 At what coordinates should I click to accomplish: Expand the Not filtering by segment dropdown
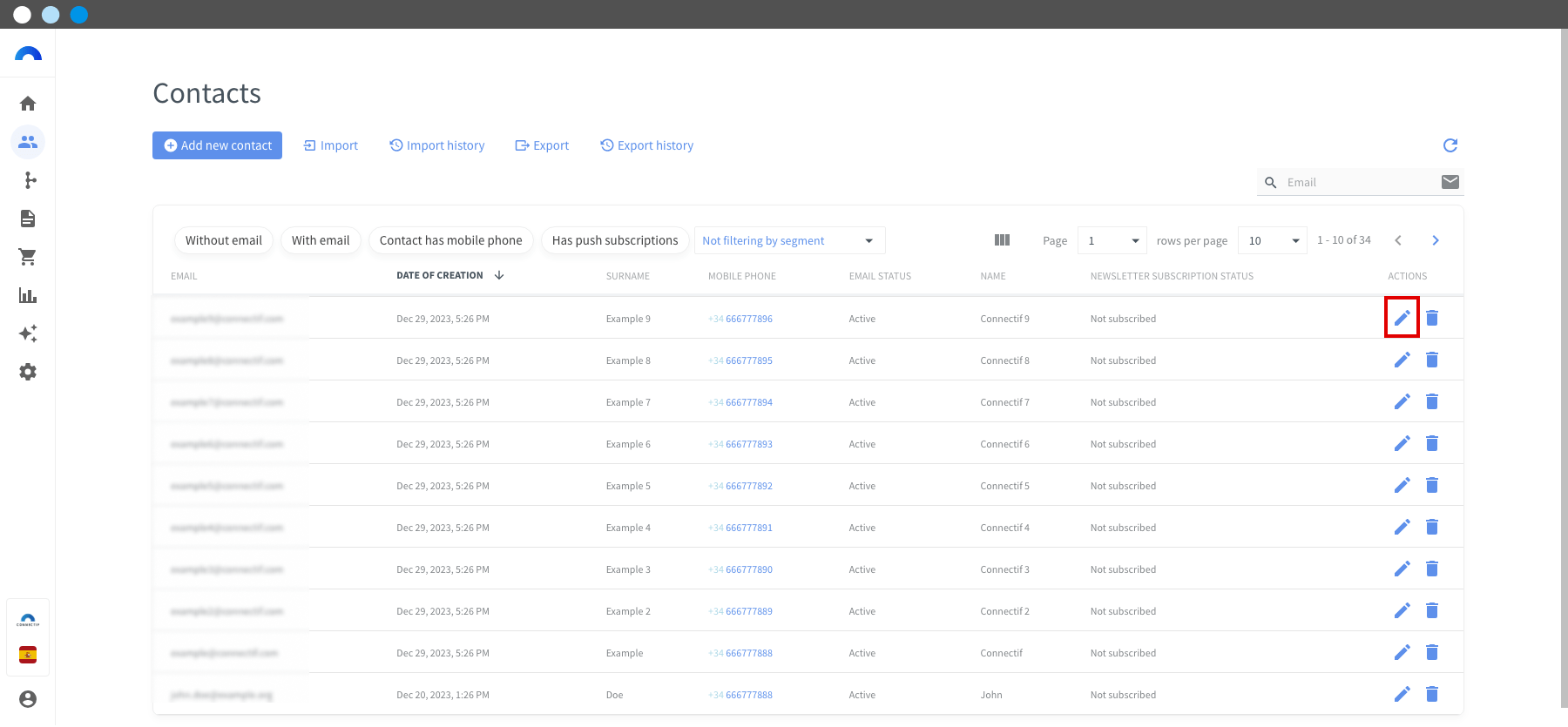pyautogui.click(x=789, y=240)
